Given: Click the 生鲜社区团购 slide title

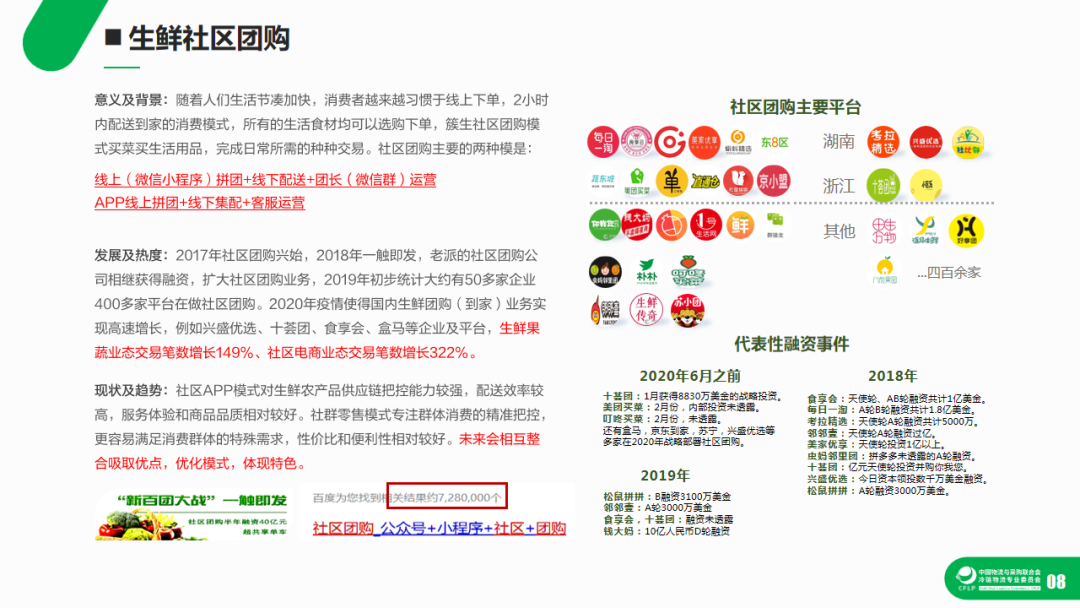Looking at the screenshot, I should click(209, 38).
